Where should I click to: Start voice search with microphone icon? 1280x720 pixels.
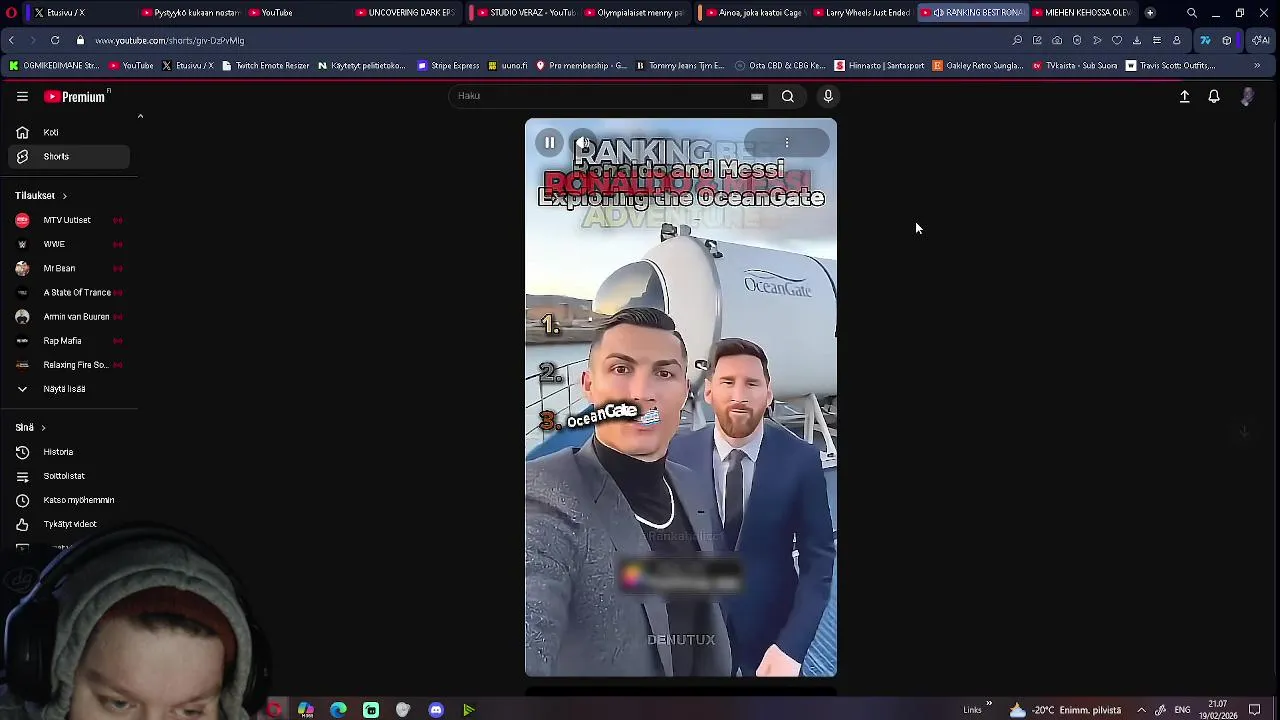828,96
